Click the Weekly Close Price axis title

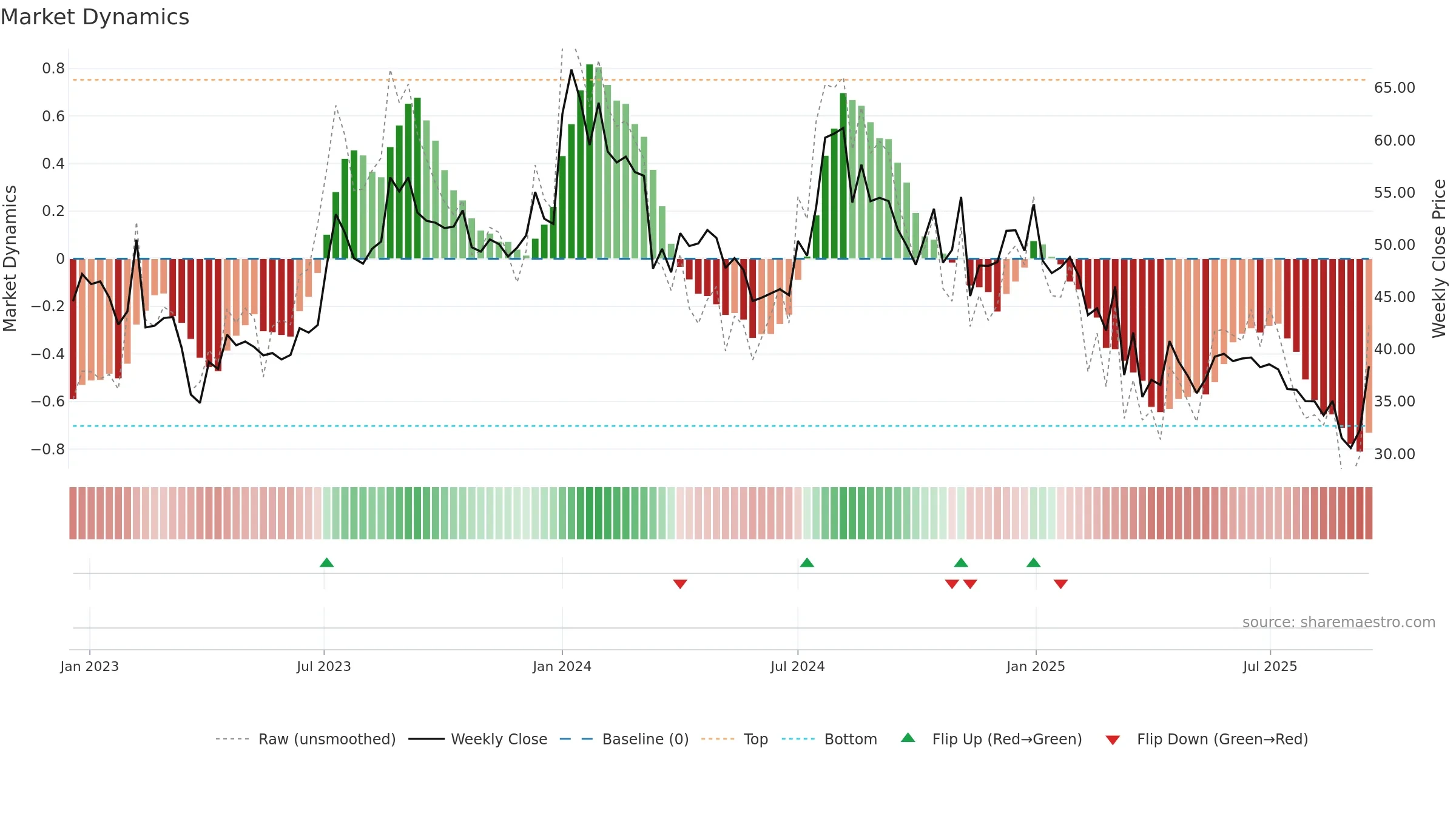pyautogui.click(x=1440, y=258)
